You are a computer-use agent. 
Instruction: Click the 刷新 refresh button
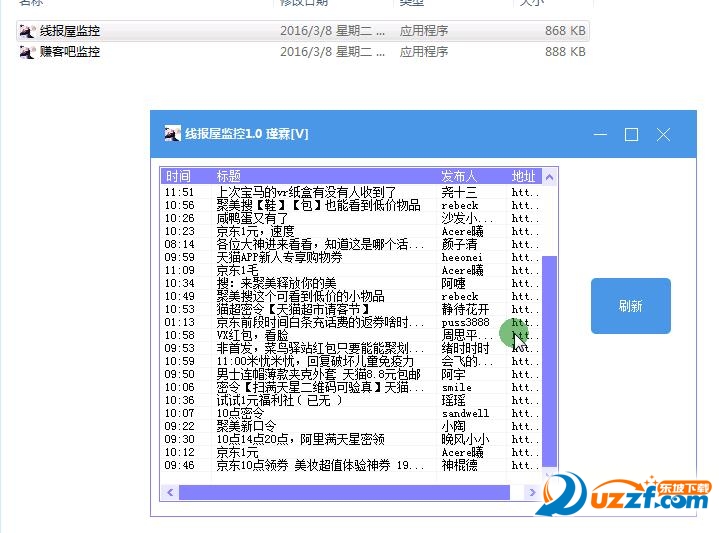coord(631,305)
